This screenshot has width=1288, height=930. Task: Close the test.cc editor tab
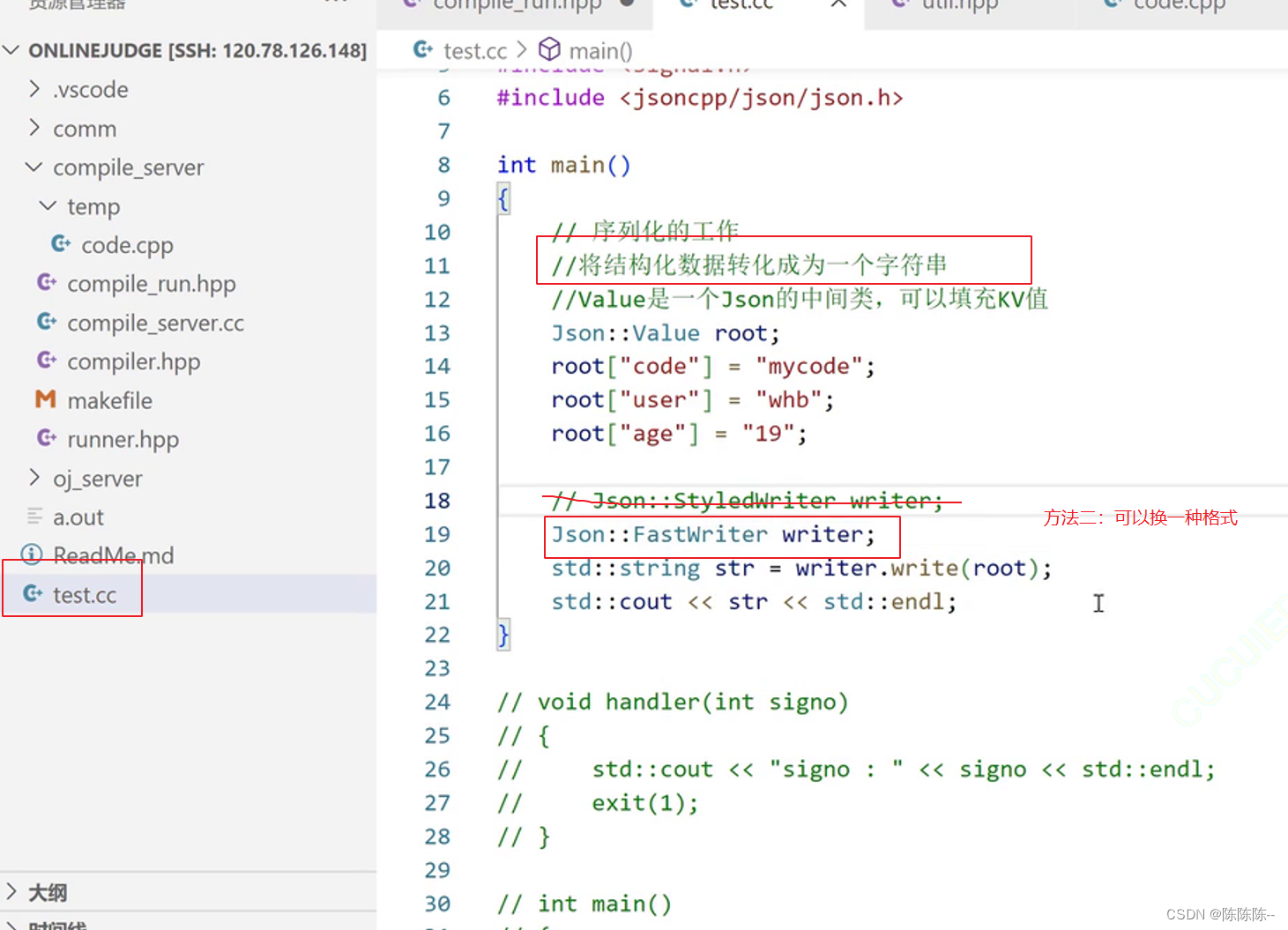[838, 4]
